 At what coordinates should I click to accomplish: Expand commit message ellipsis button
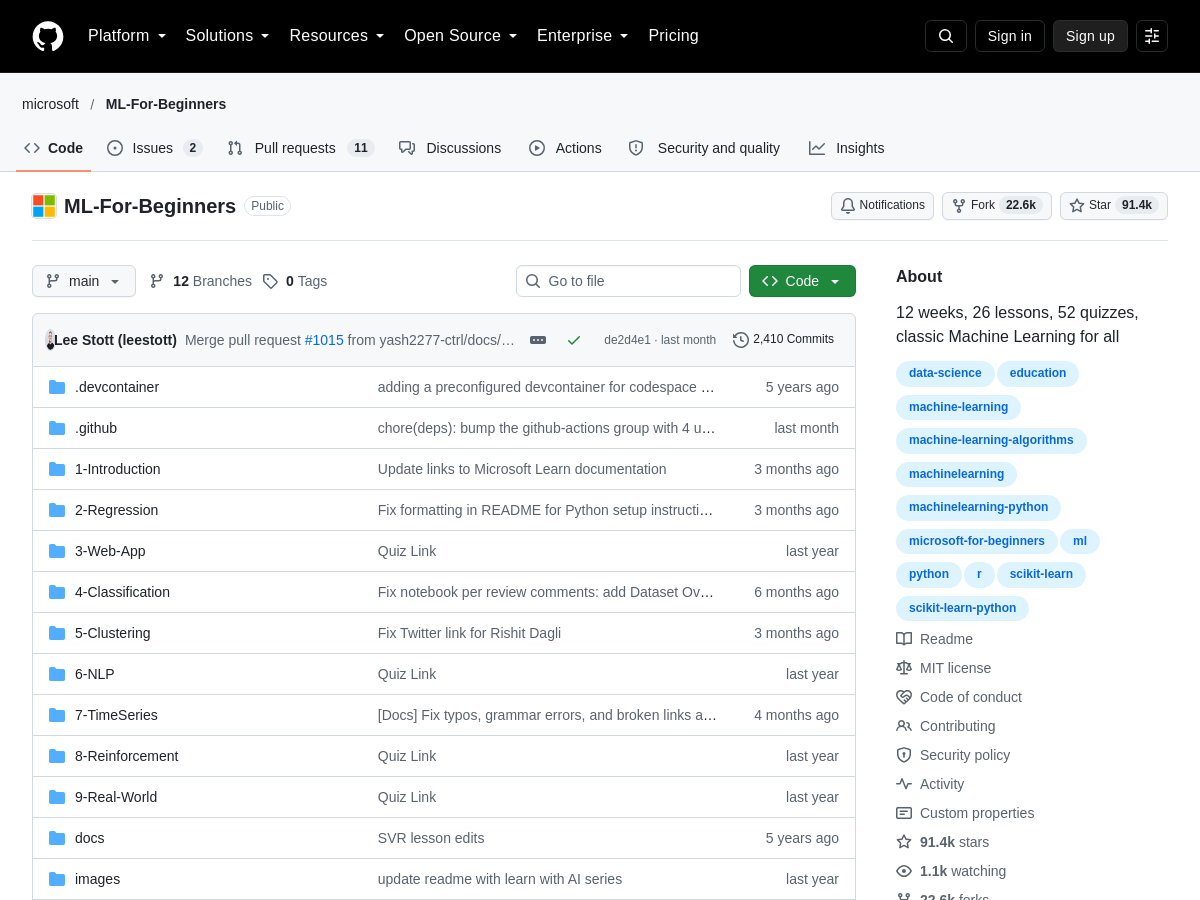click(x=538, y=340)
